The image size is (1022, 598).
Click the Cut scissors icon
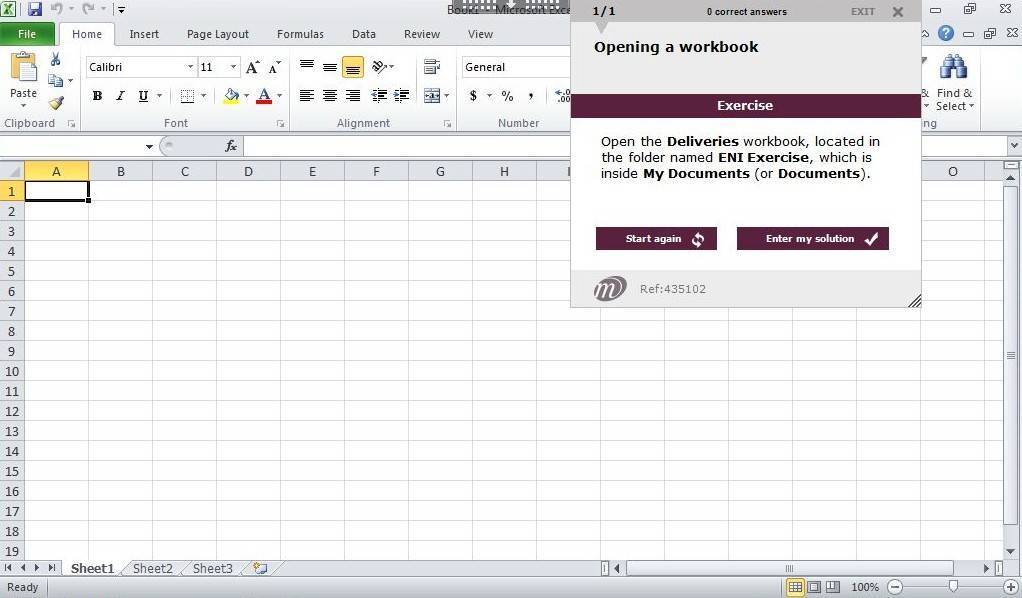coord(56,60)
